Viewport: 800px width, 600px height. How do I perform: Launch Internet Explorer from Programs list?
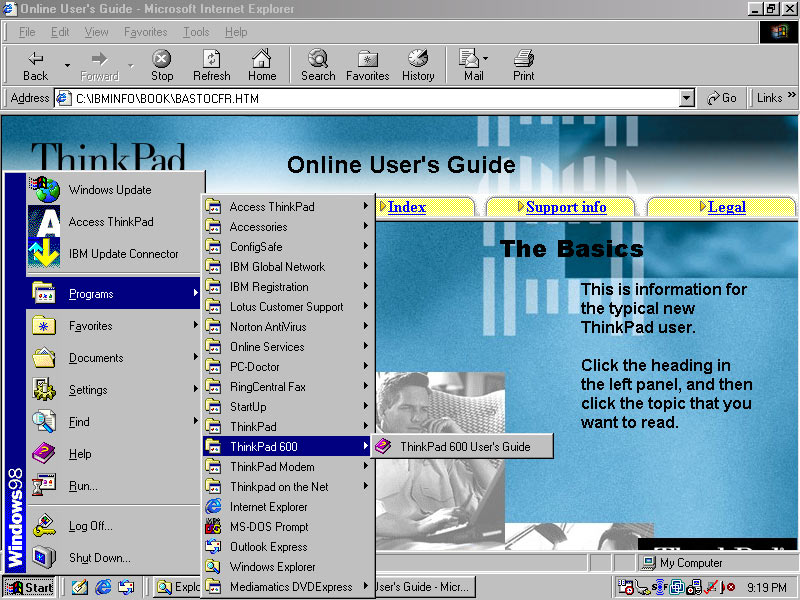click(x=288, y=507)
